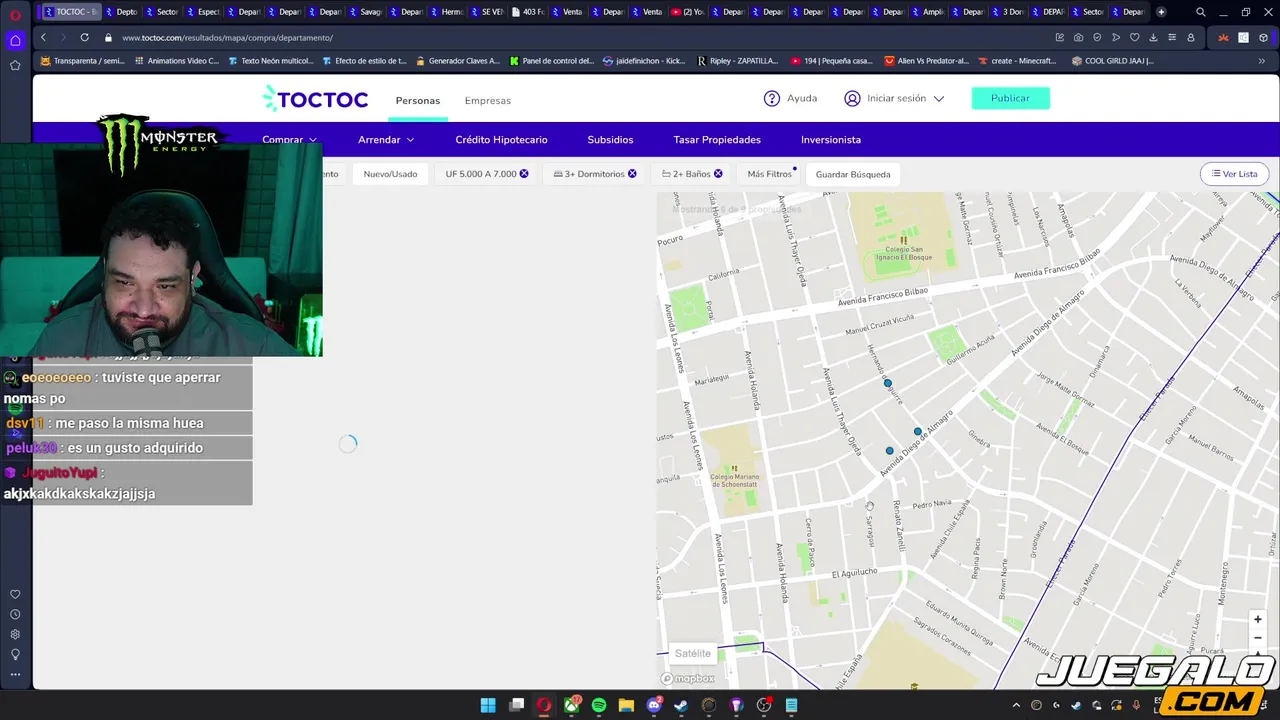
Task: Remove the UF 5.000 A 7.000 filter
Action: pos(524,174)
